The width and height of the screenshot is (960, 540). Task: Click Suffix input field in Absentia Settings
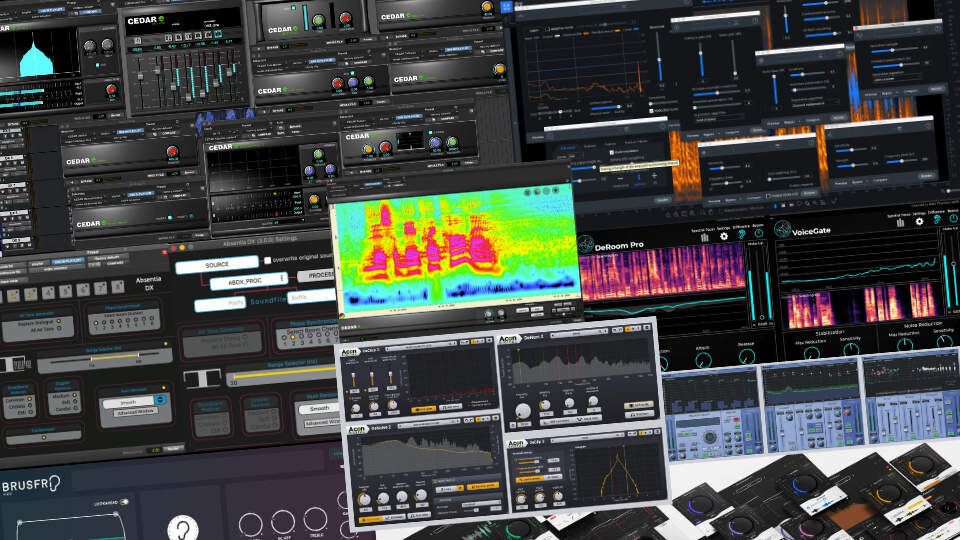(x=312, y=298)
